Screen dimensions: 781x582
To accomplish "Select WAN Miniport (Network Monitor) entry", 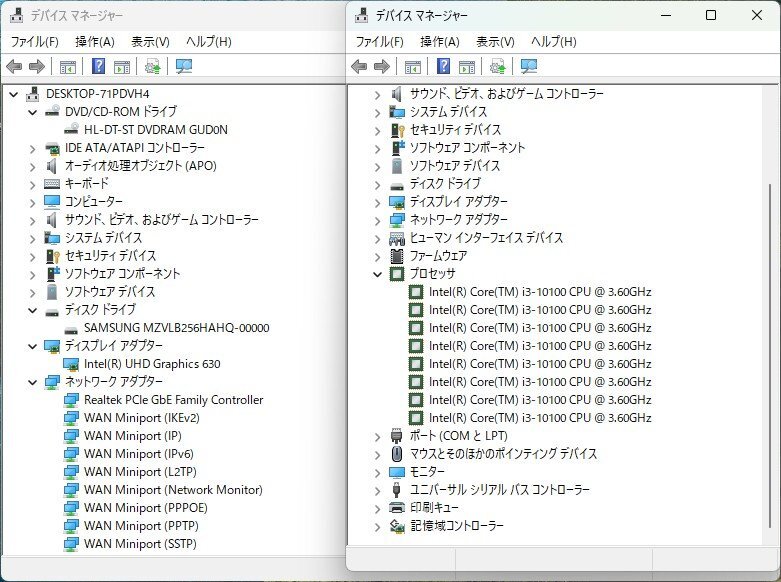I will point(173,489).
